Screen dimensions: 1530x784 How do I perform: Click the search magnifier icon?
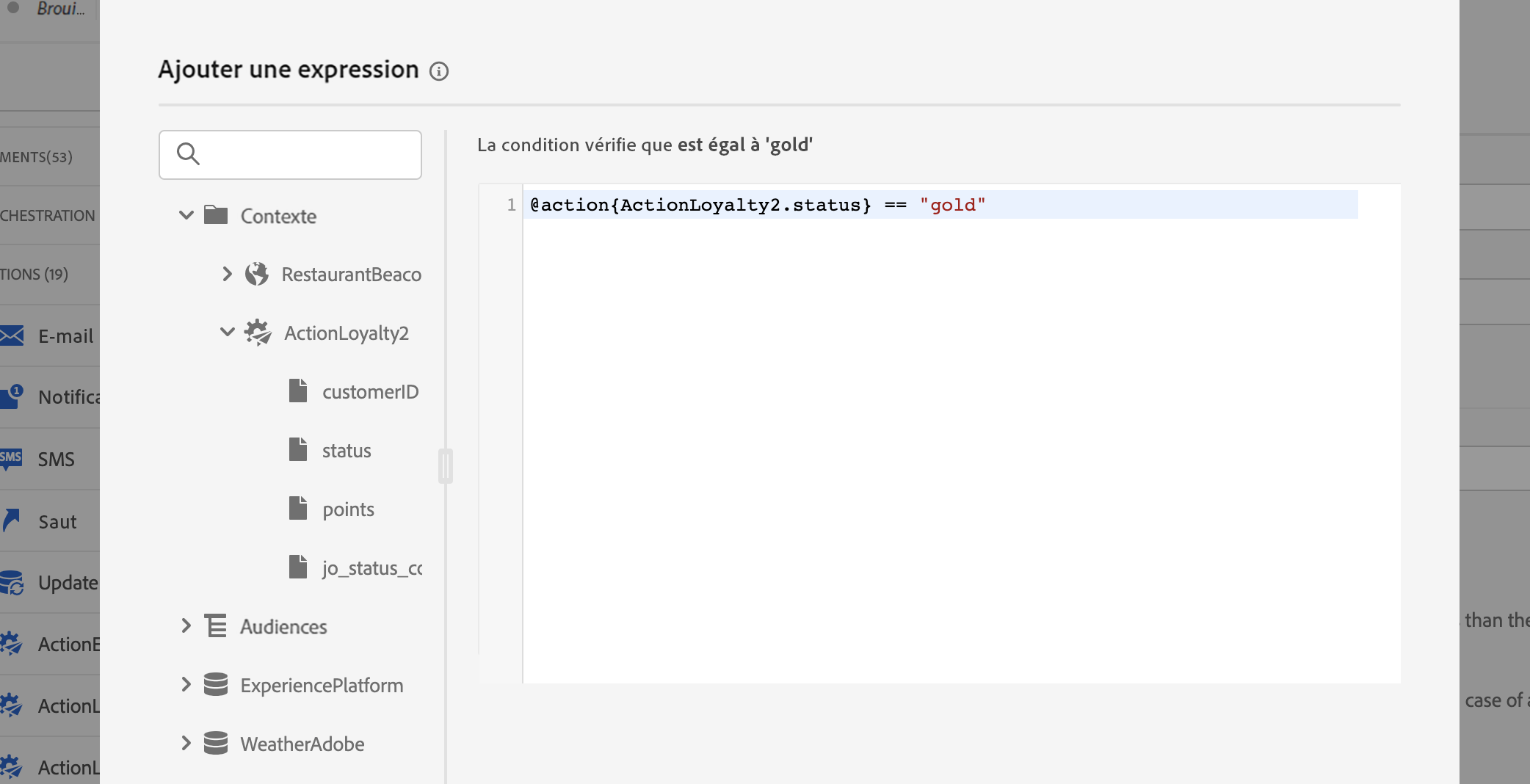coord(188,154)
